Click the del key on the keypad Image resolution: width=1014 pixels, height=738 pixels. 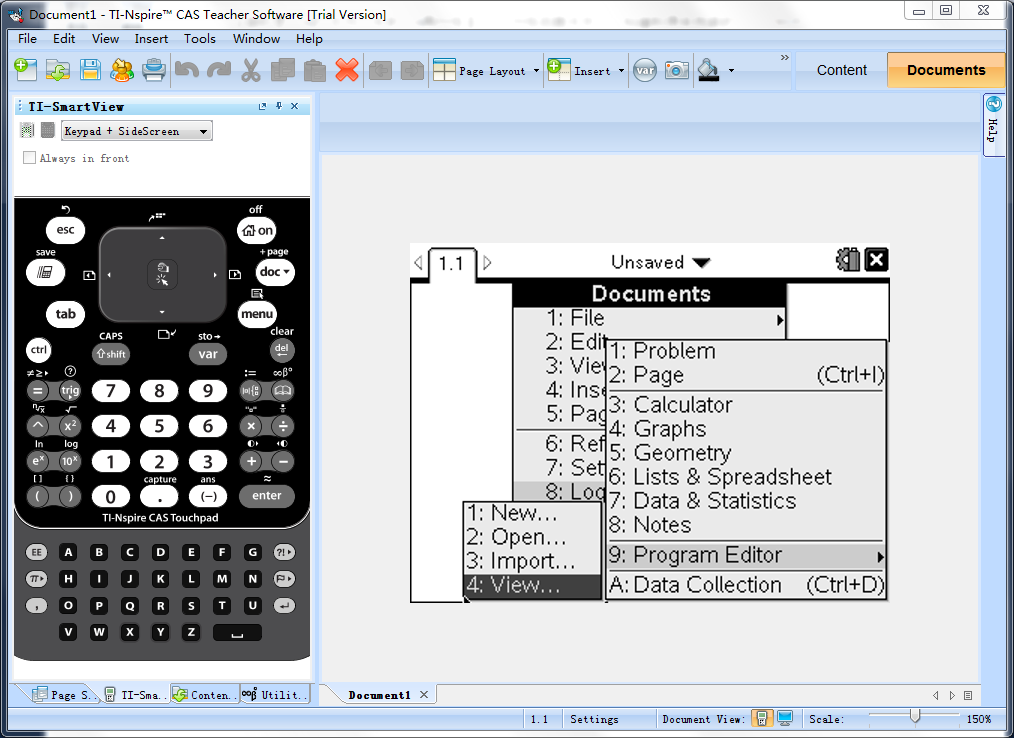(282, 350)
